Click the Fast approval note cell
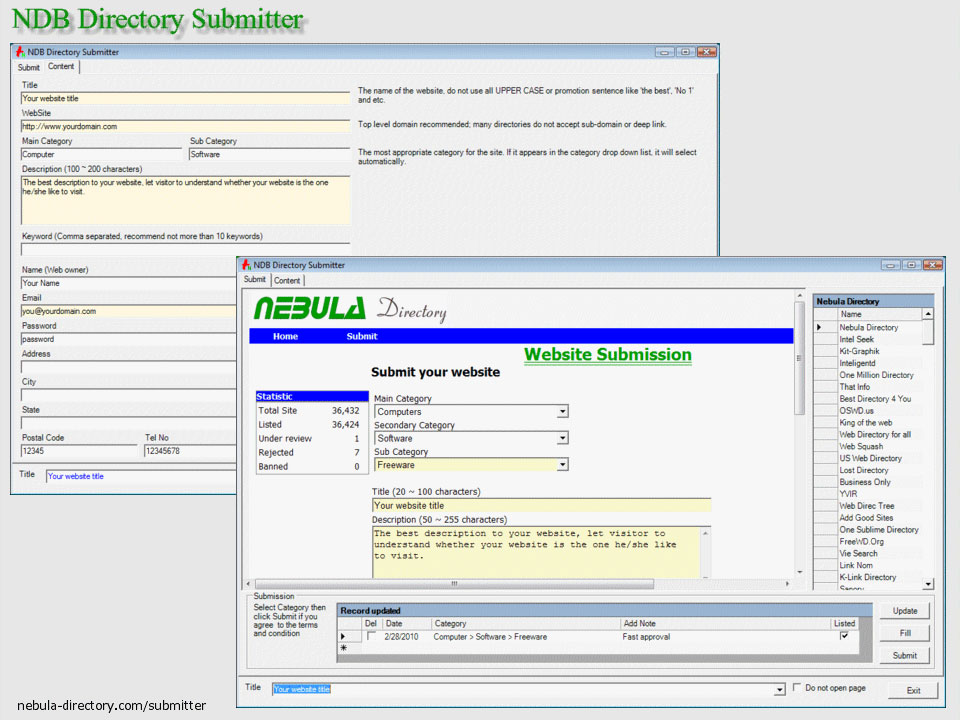This screenshot has width=960, height=720. (725, 637)
